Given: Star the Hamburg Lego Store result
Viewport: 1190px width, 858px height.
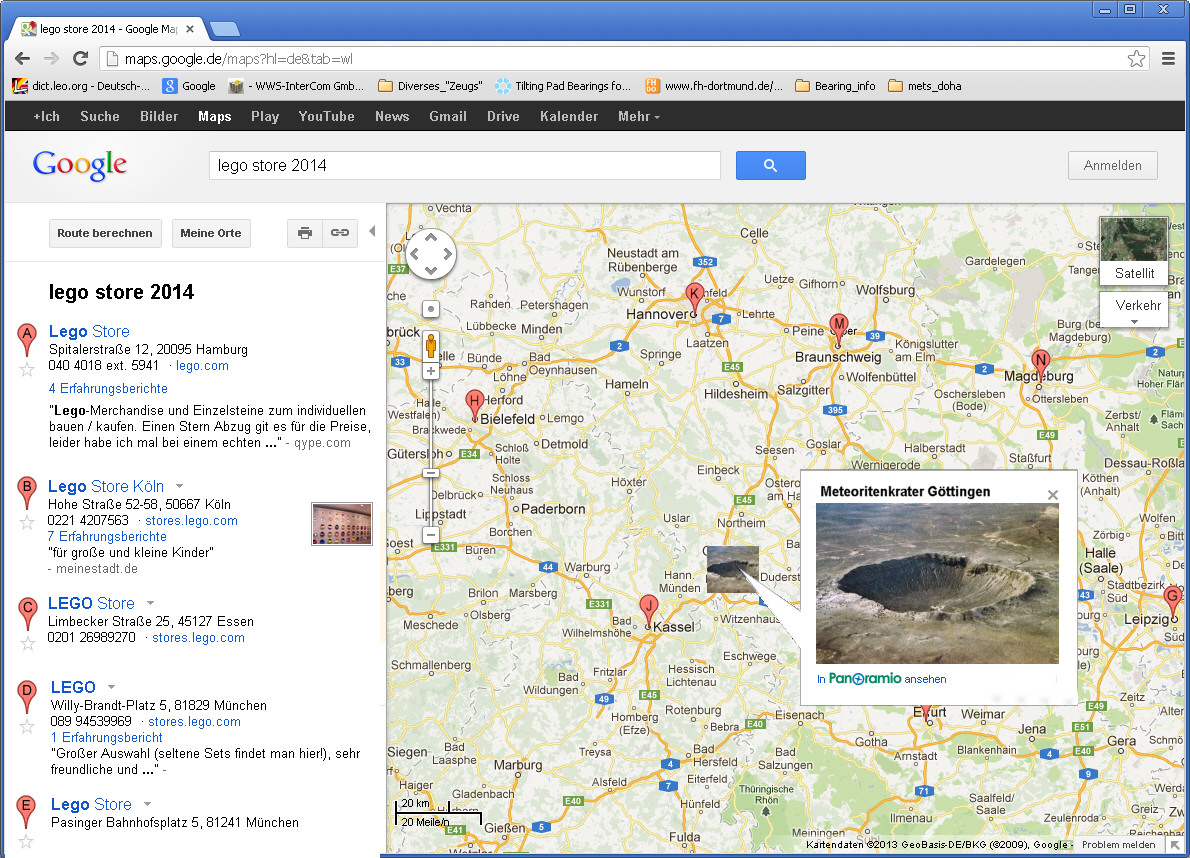Looking at the screenshot, I should pyautogui.click(x=27, y=369).
